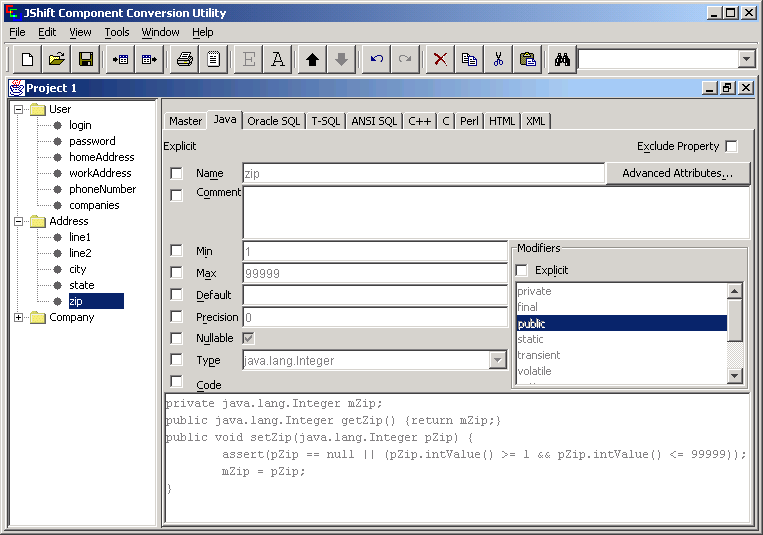
Task: Open the Edit menu
Action: point(47,32)
